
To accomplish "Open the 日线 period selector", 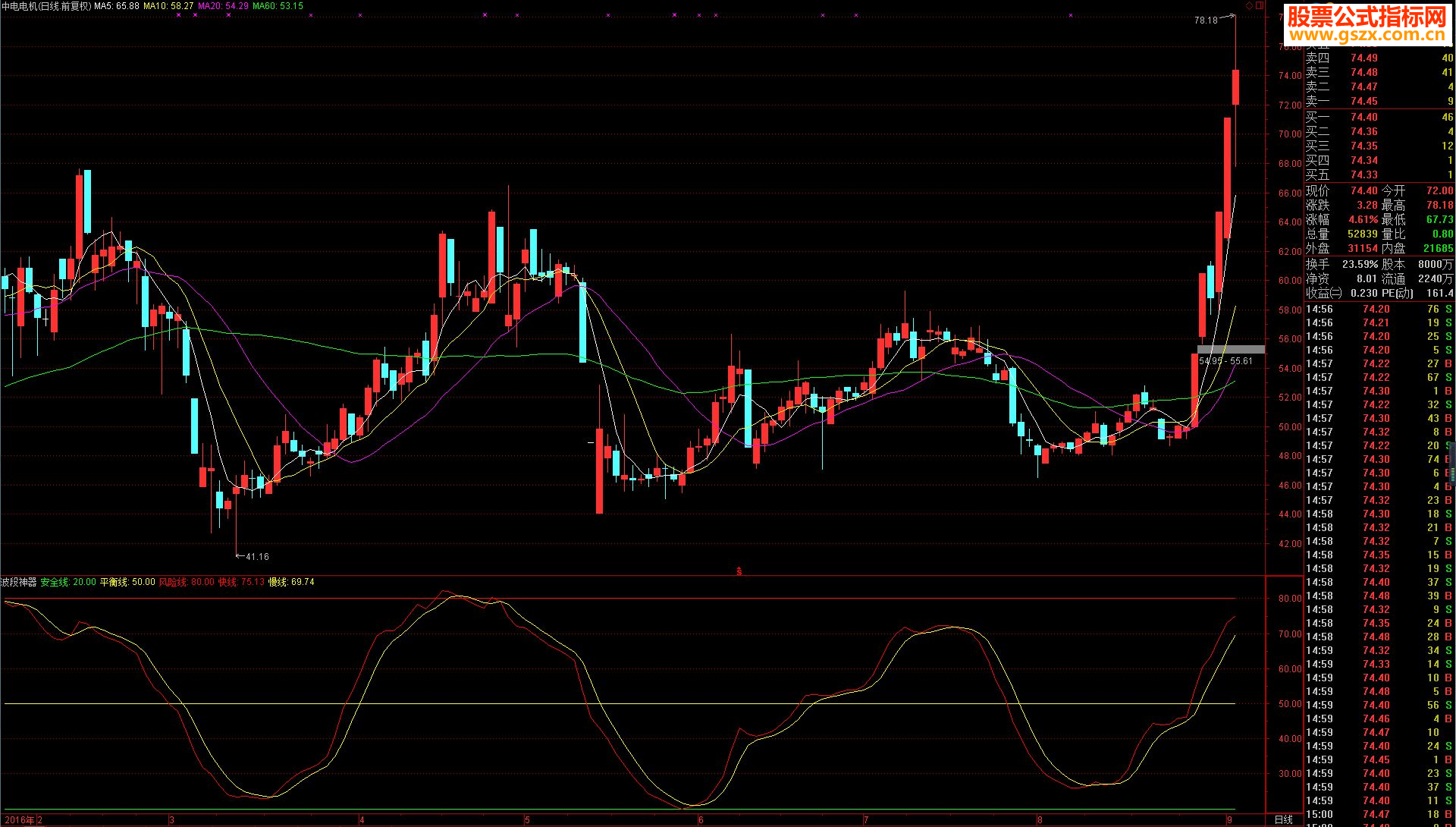I will [x=1284, y=819].
